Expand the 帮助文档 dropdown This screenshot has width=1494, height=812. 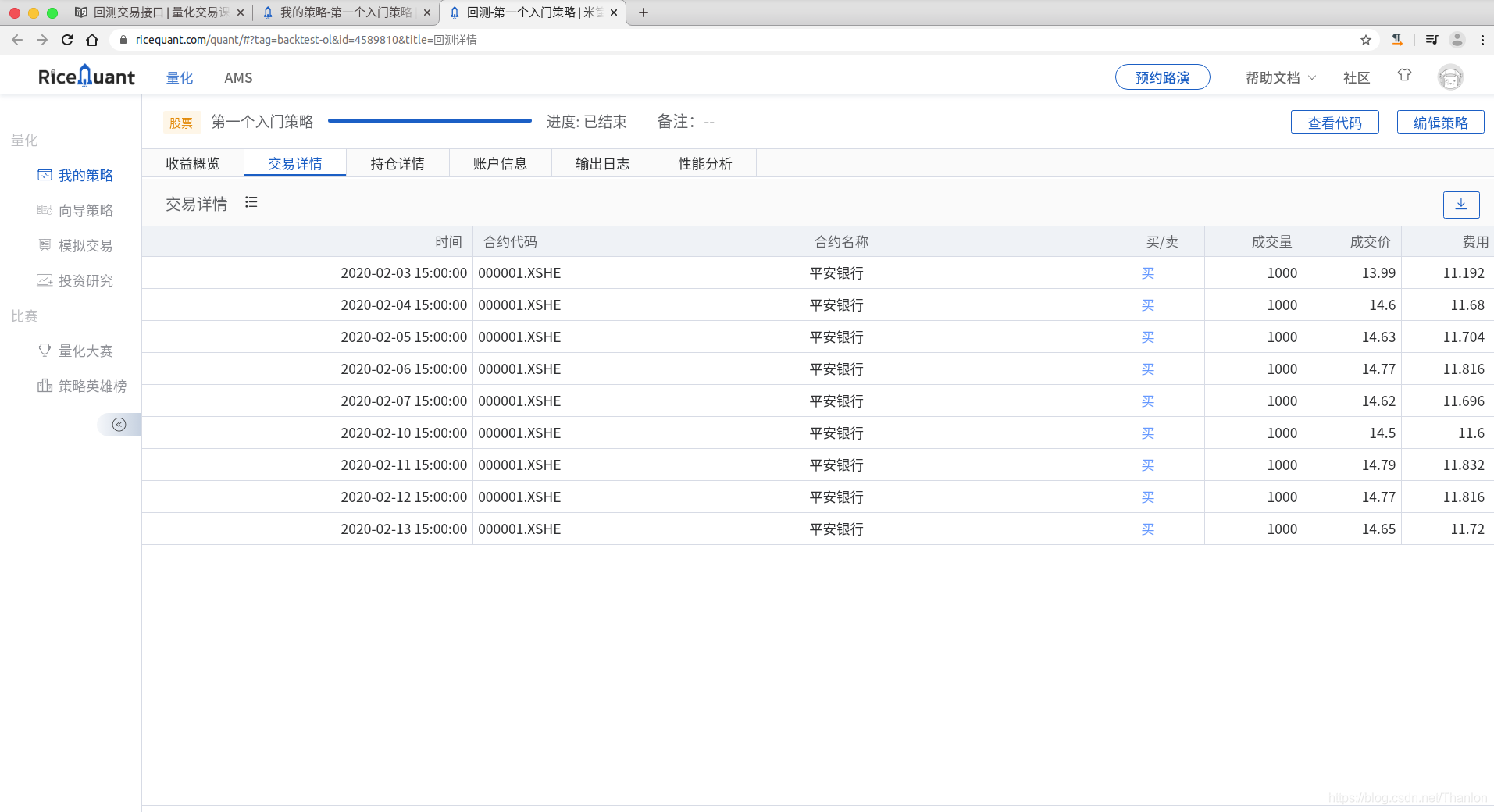click(x=1280, y=77)
